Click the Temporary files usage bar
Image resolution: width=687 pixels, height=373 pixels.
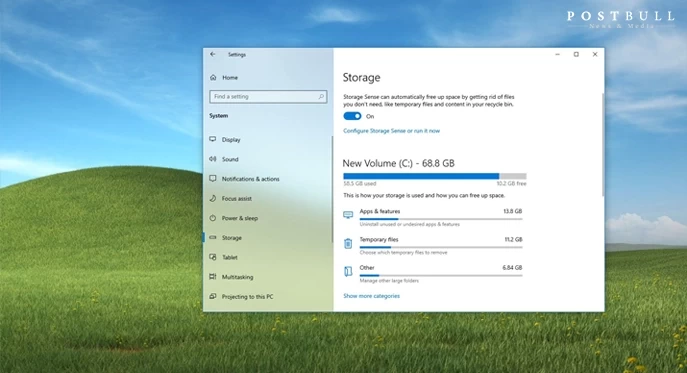pyautogui.click(x=441, y=247)
